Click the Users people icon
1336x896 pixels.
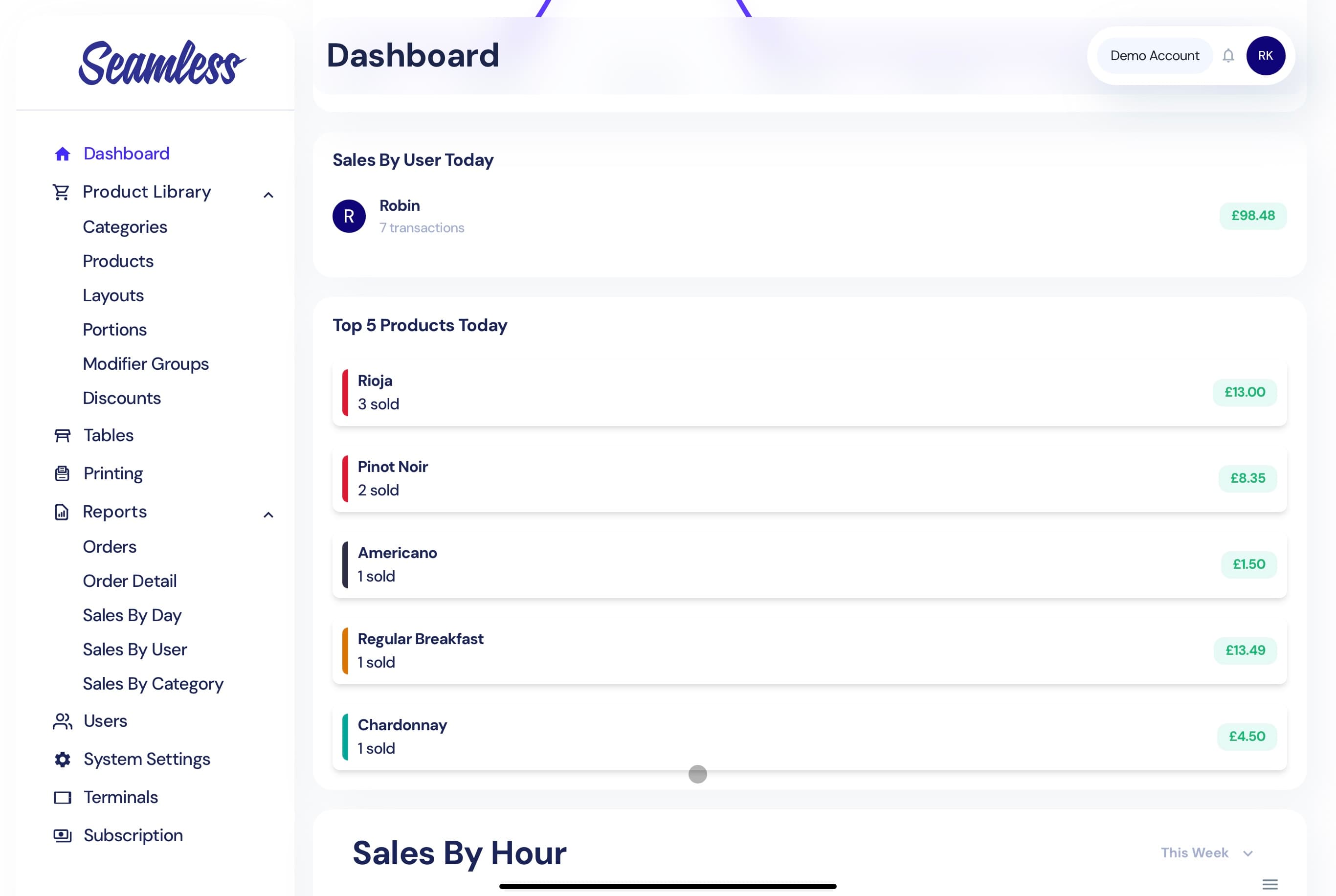(62, 721)
